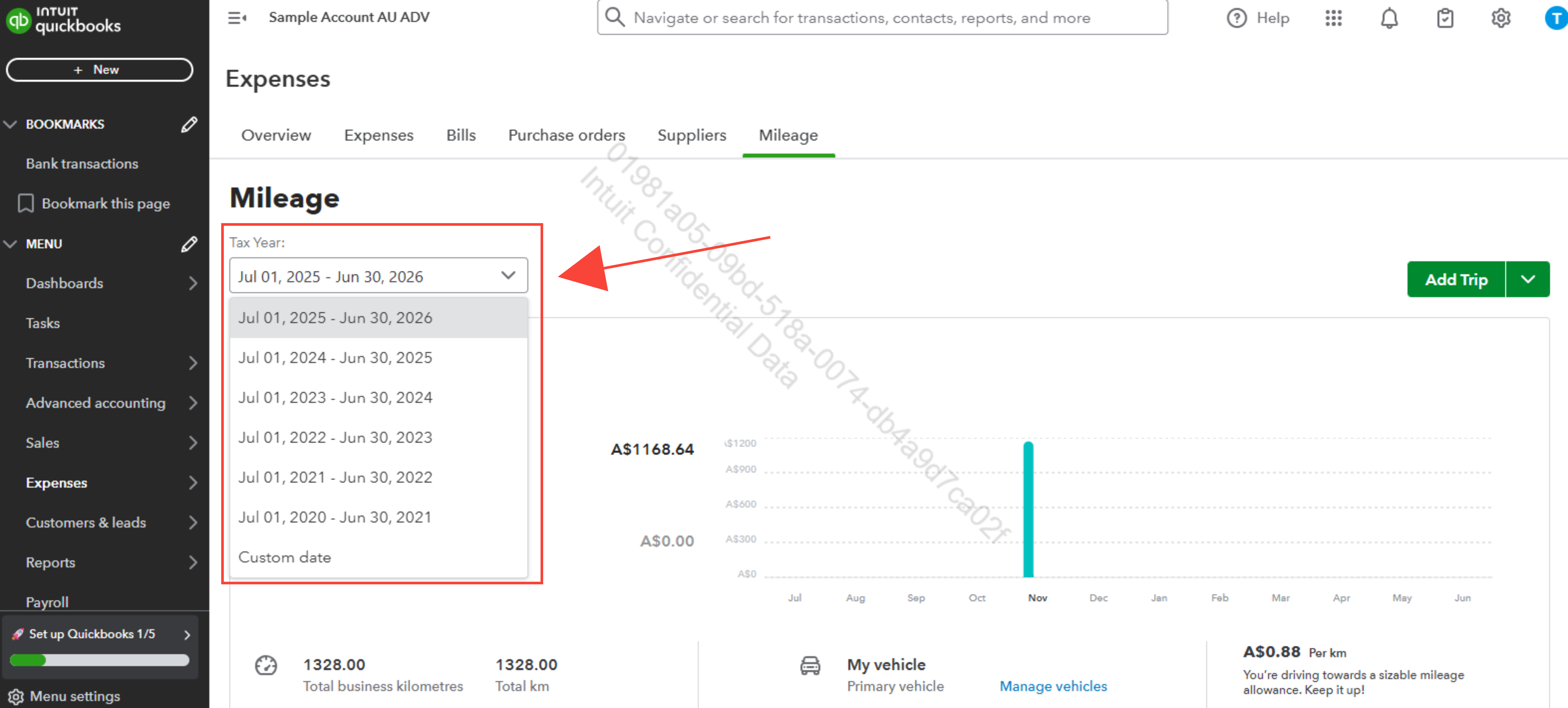Click the setup progress bar
1568x708 pixels.
pos(99,661)
